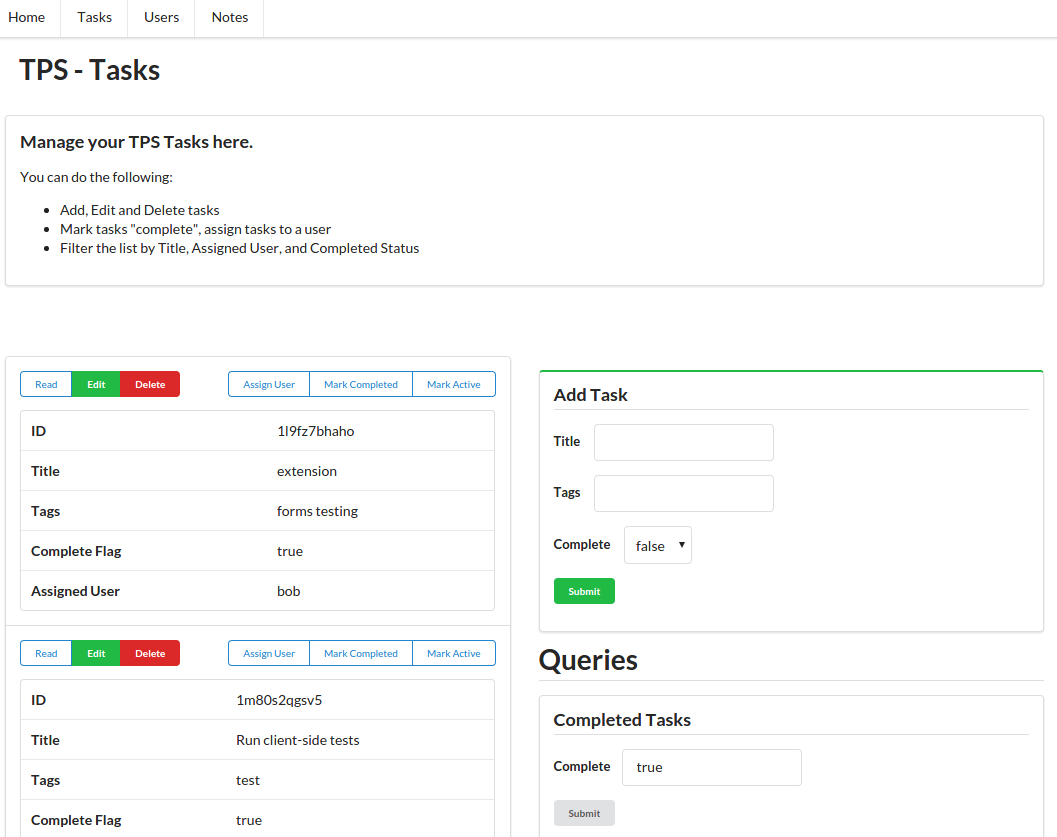Assign a user to Run client-side tests task
Image resolution: width=1057 pixels, height=837 pixels.
click(x=269, y=653)
